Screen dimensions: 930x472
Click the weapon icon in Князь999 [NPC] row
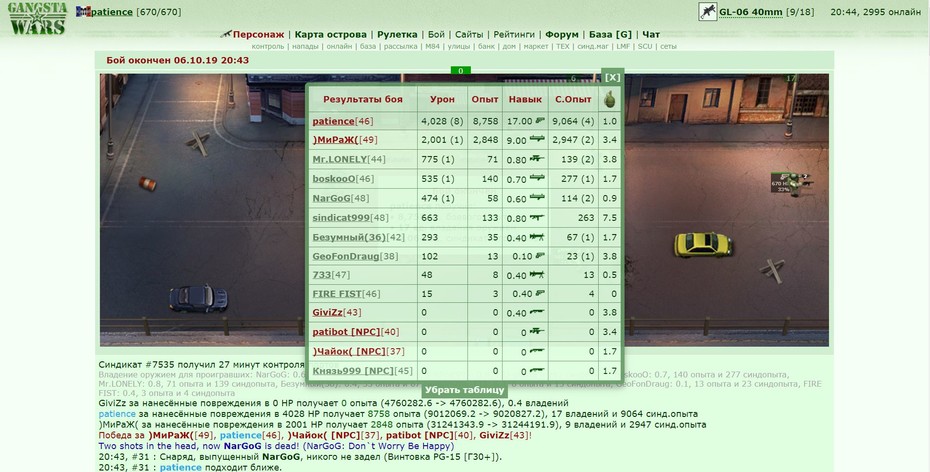[x=537, y=370]
